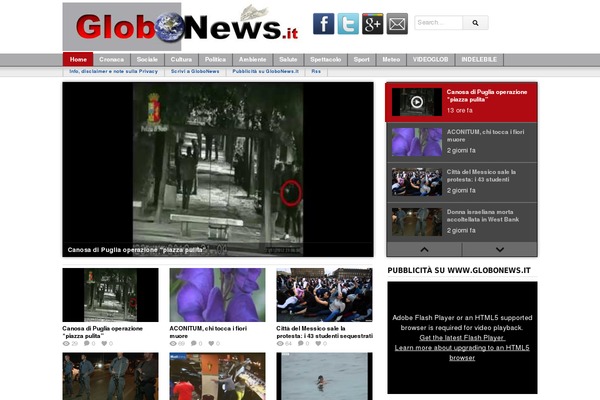600x400 pixels.
Task: Open grid thumbnail Canosa di Puglia operazione
Action: [x=111, y=295]
